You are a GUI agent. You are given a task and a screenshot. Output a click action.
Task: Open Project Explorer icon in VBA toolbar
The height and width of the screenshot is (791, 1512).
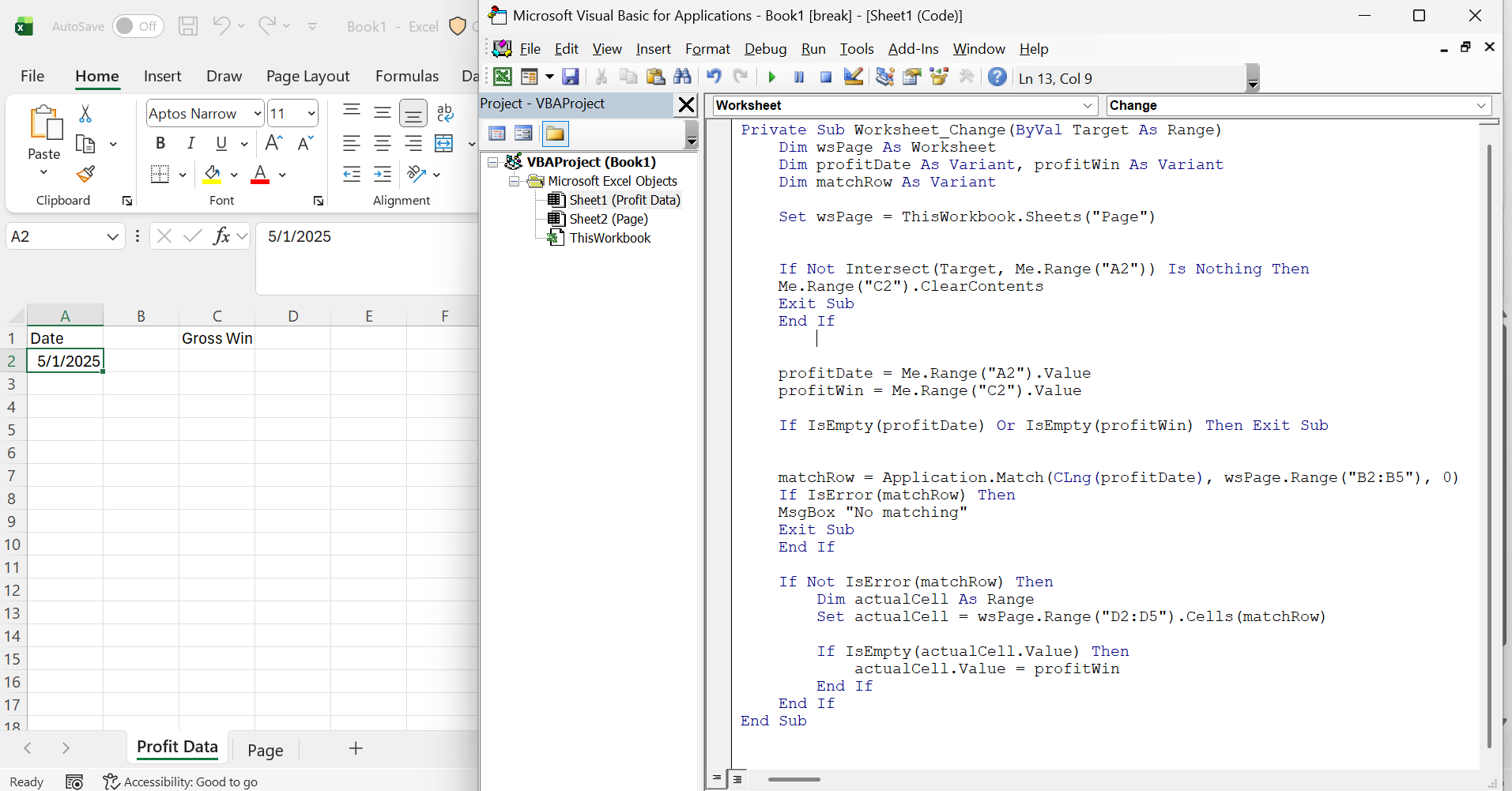point(885,77)
